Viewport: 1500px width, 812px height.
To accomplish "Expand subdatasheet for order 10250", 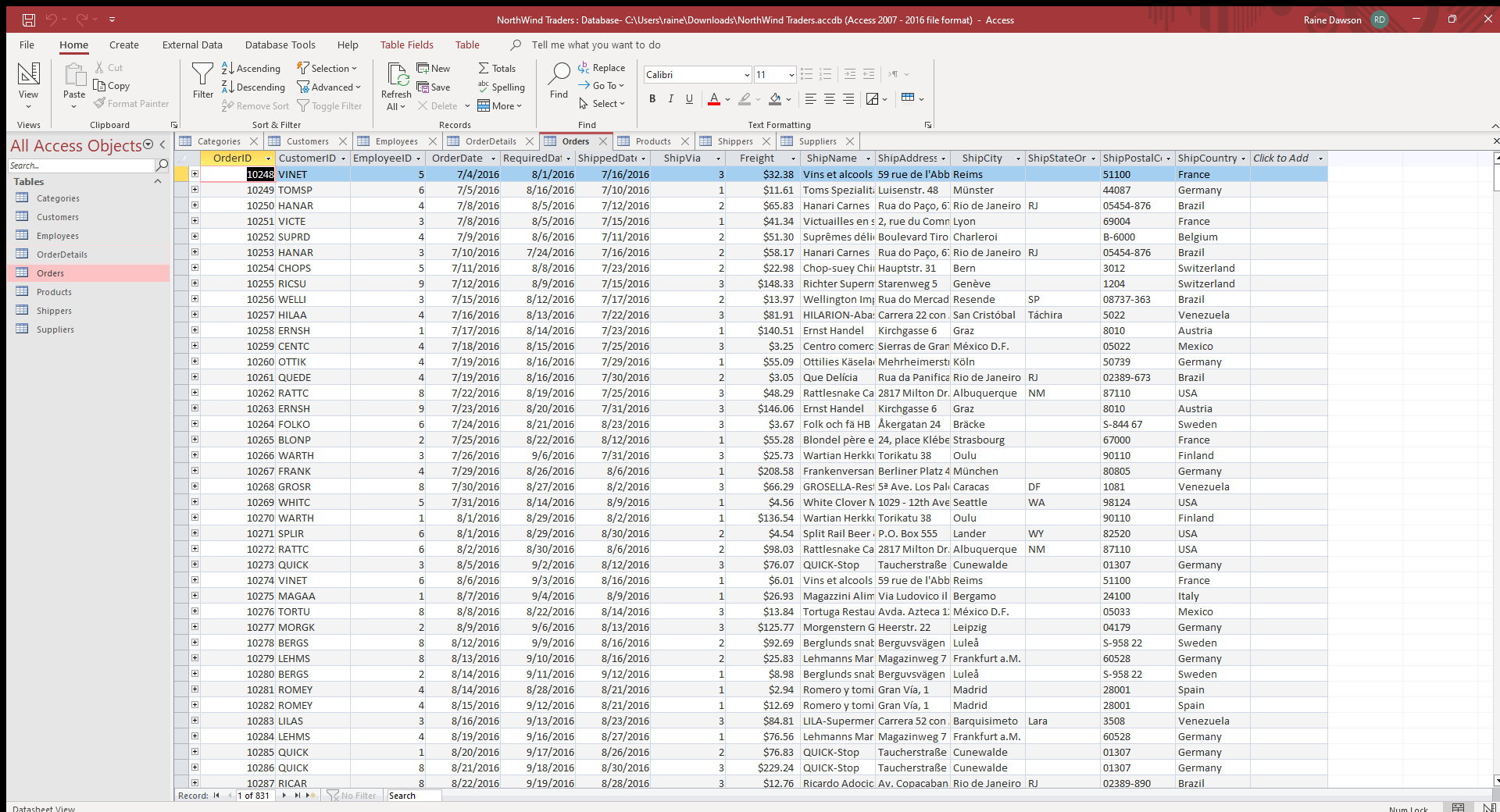I will (195, 205).
